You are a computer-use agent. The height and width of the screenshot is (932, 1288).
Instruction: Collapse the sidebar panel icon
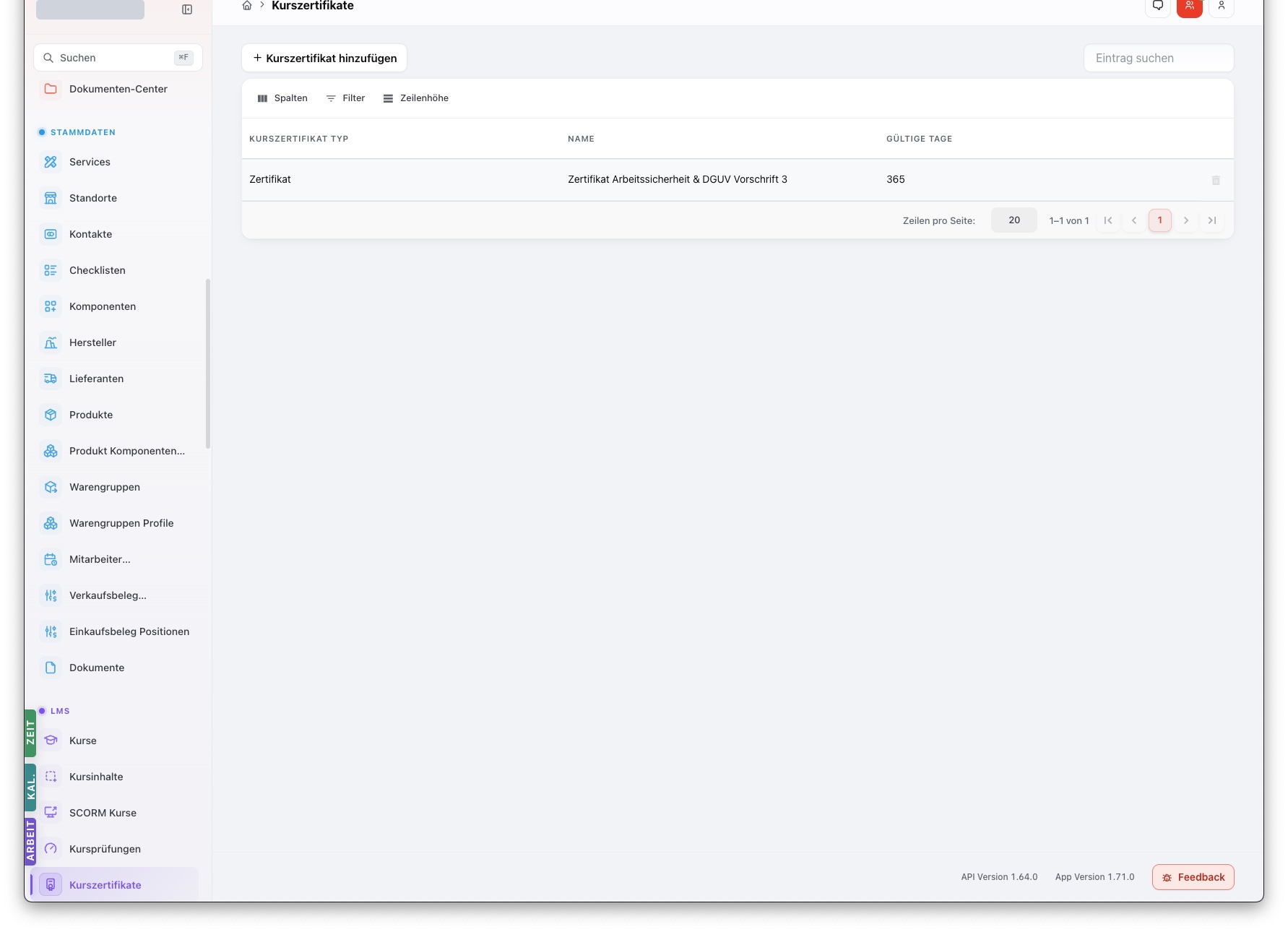click(187, 9)
